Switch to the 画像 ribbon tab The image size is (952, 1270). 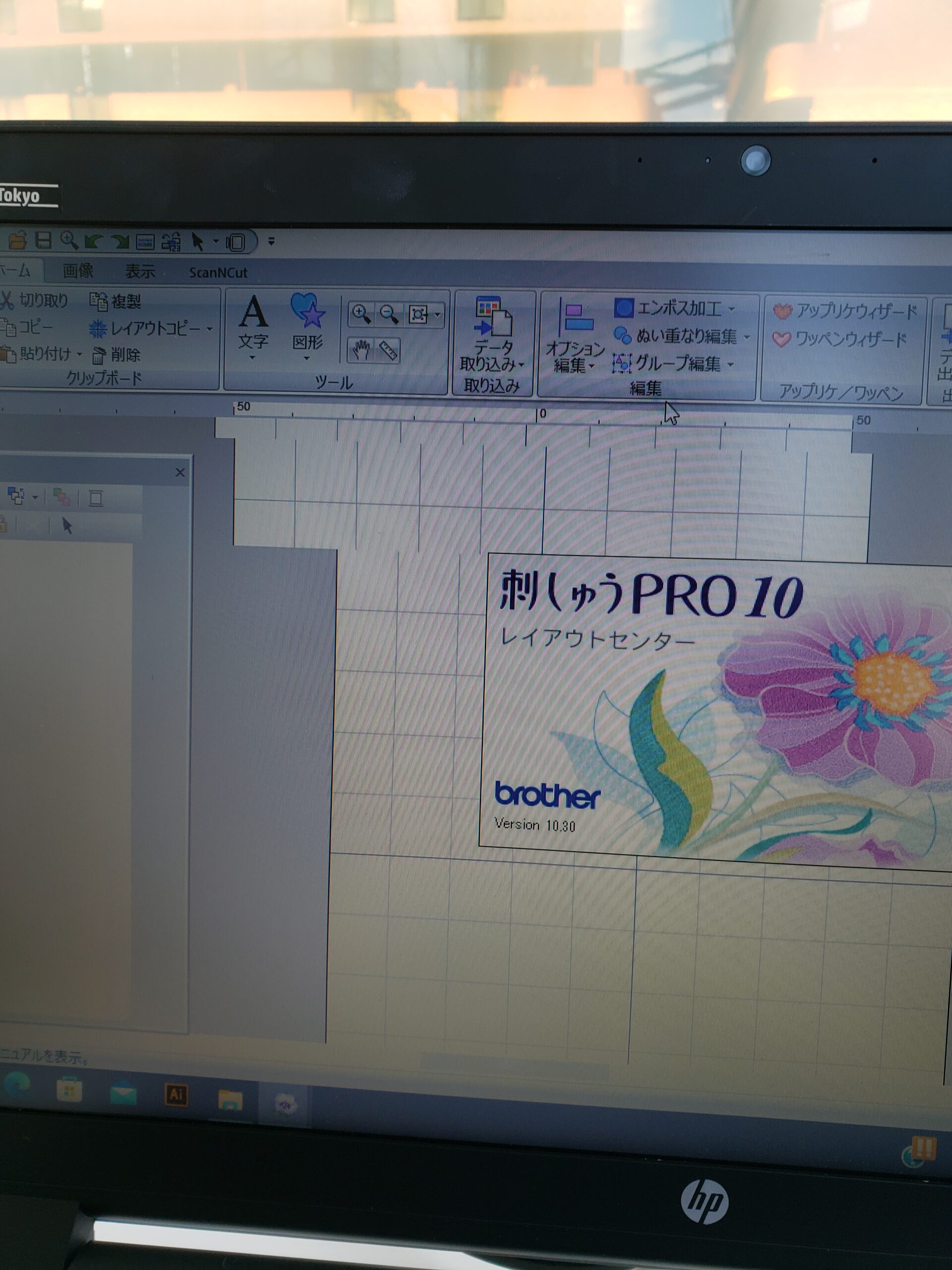[x=77, y=270]
